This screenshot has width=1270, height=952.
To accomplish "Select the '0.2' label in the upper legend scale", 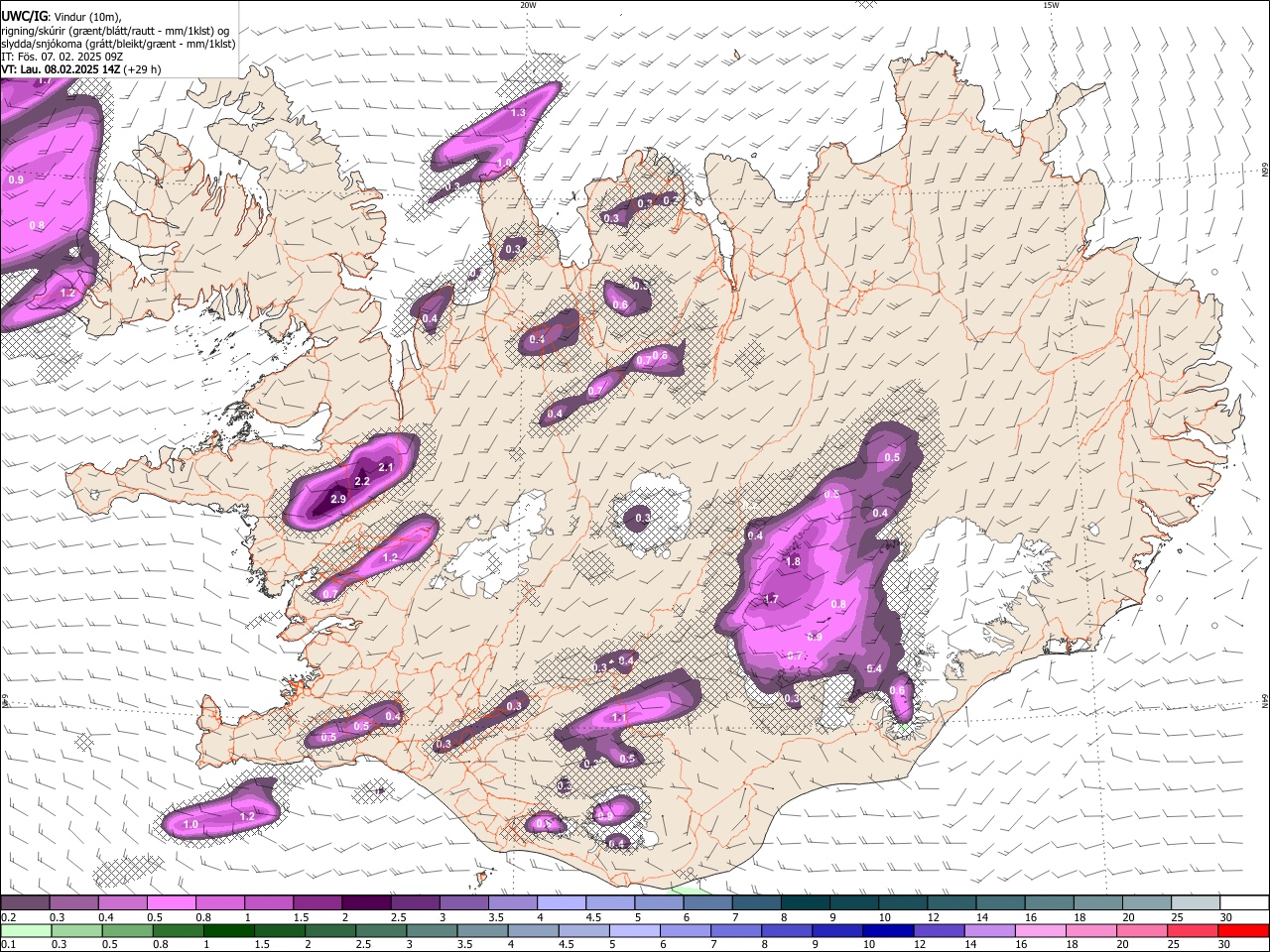I will [8, 917].
